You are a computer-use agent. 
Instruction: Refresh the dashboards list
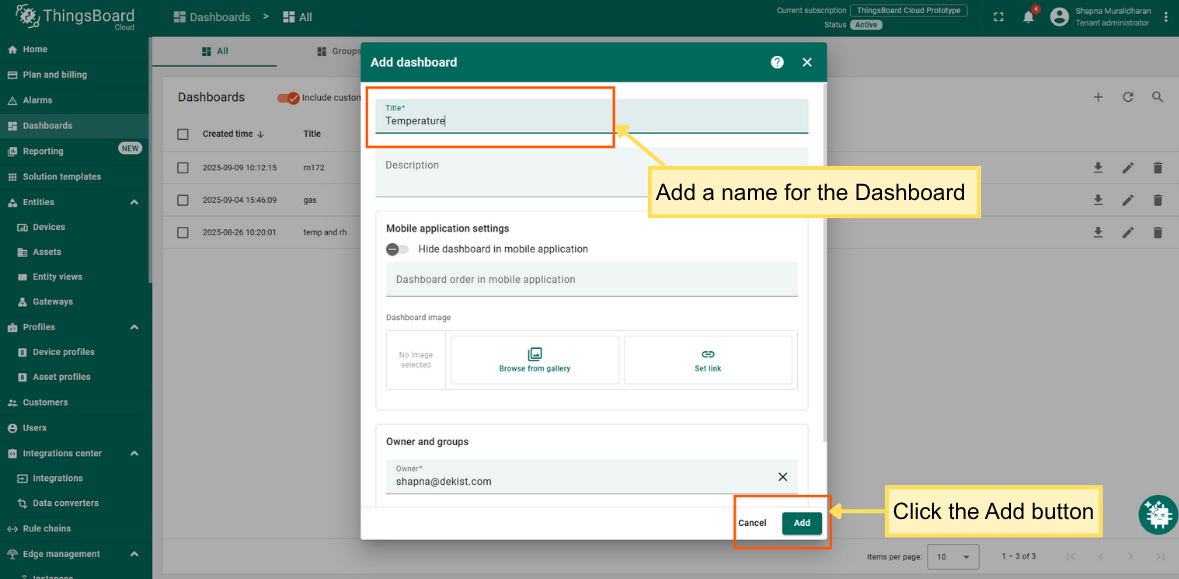1128,97
